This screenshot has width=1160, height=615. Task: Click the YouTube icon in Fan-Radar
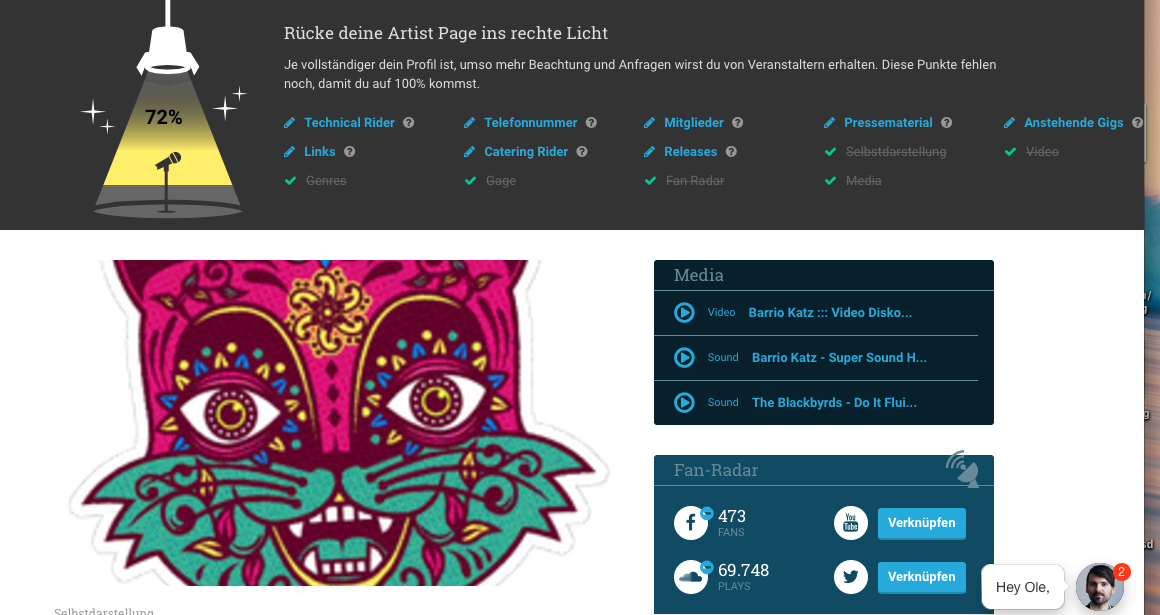(851, 523)
